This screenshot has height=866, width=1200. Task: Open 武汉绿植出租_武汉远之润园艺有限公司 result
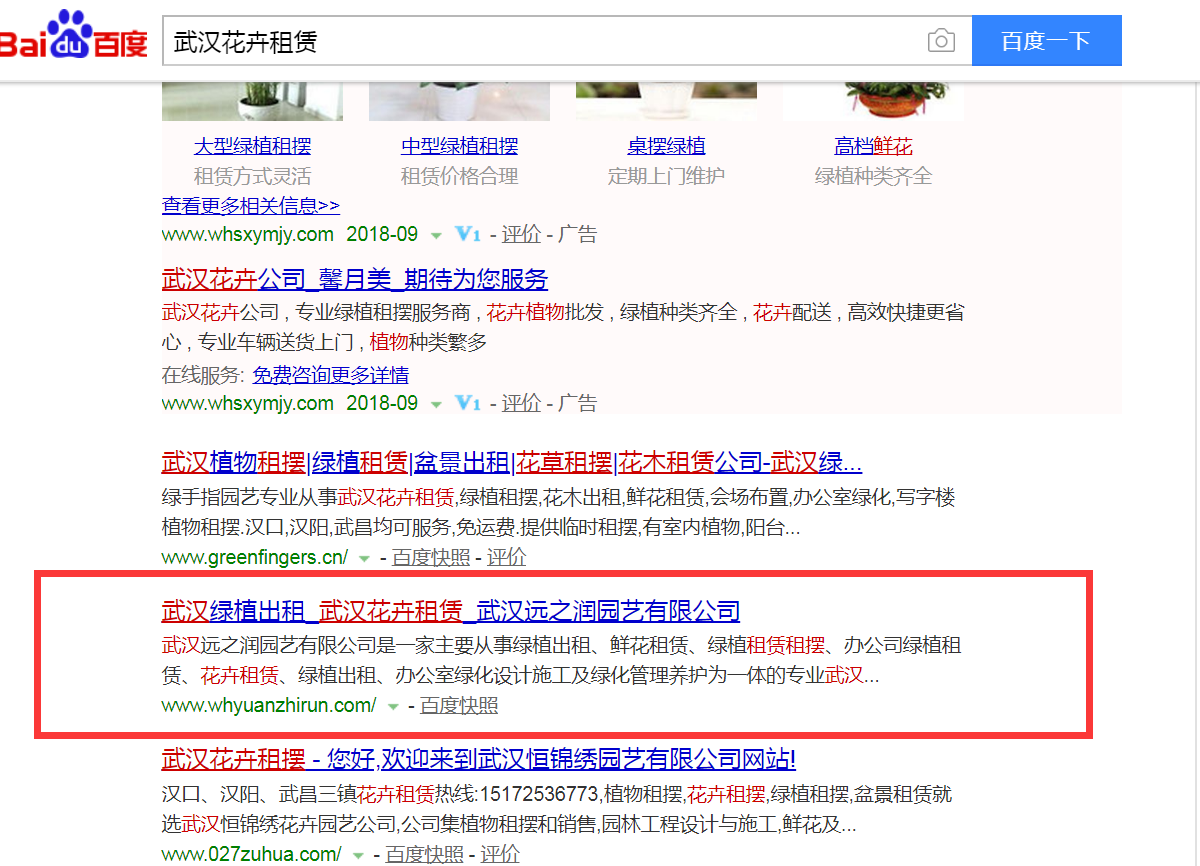[x=451, y=610]
